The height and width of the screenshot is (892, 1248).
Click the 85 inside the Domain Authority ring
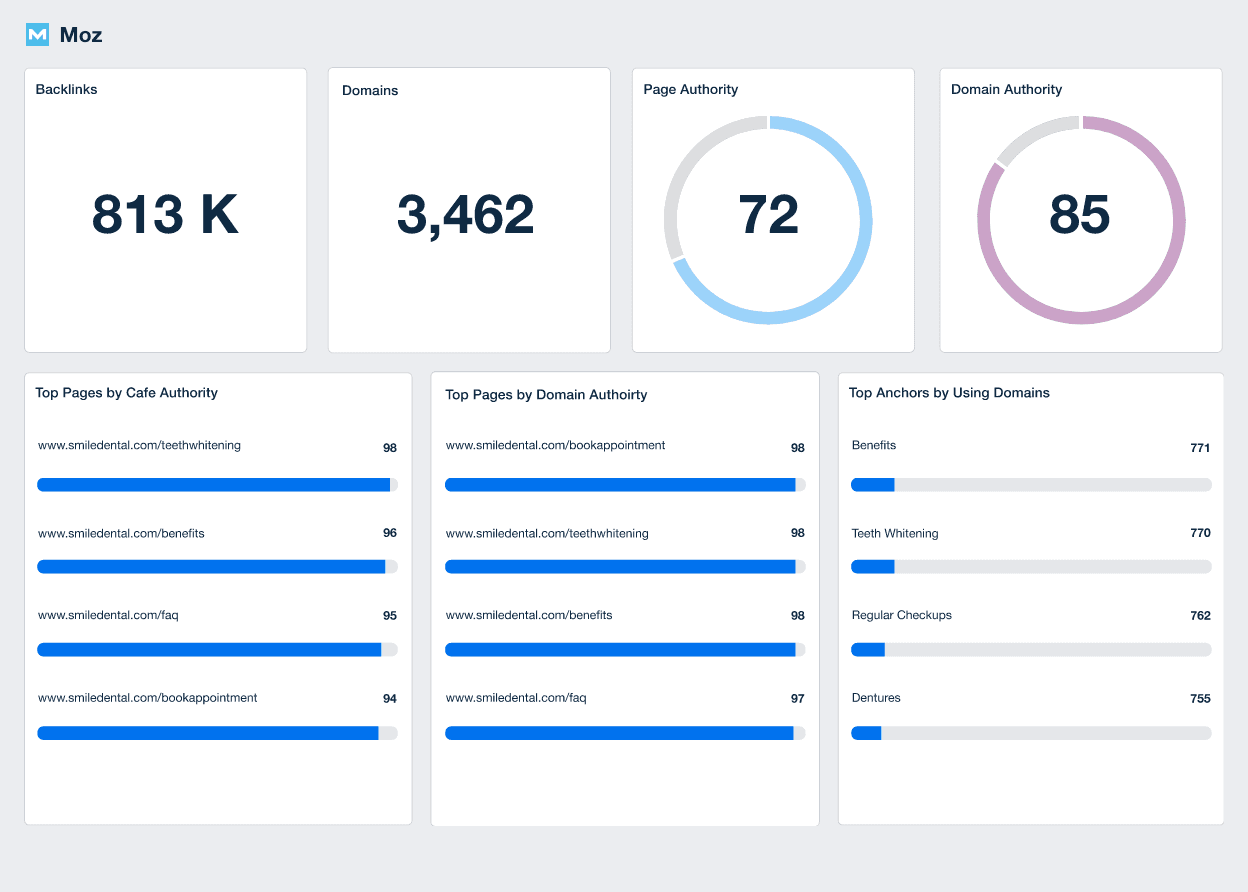[1081, 214]
